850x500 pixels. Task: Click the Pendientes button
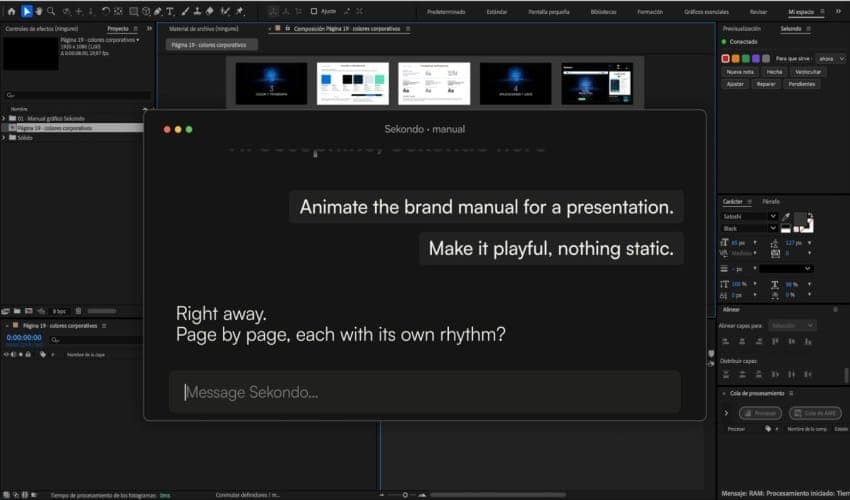click(x=801, y=84)
